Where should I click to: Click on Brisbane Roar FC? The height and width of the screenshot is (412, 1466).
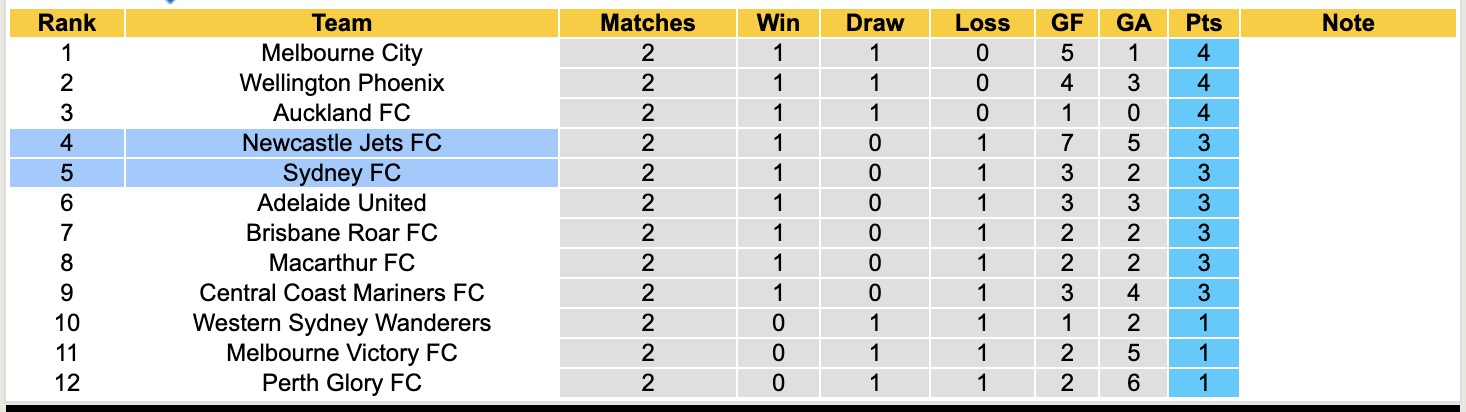(341, 233)
